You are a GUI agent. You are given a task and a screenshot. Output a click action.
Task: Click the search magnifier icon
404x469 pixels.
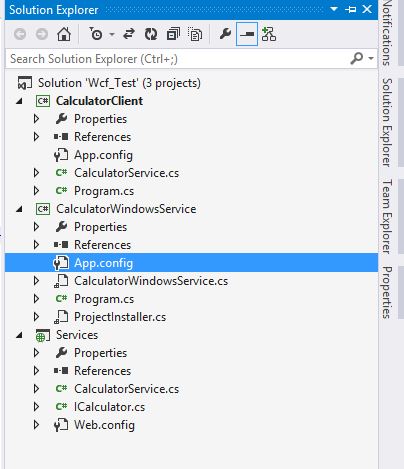tap(356, 58)
